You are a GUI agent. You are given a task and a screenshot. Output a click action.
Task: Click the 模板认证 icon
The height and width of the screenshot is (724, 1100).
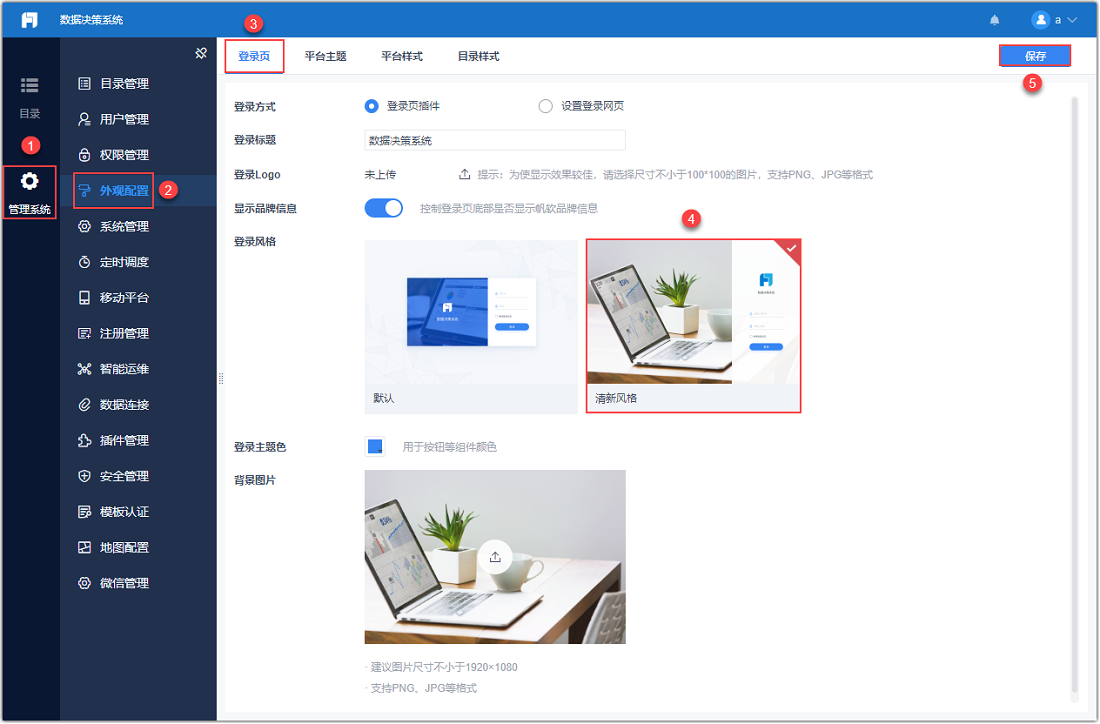coord(84,511)
